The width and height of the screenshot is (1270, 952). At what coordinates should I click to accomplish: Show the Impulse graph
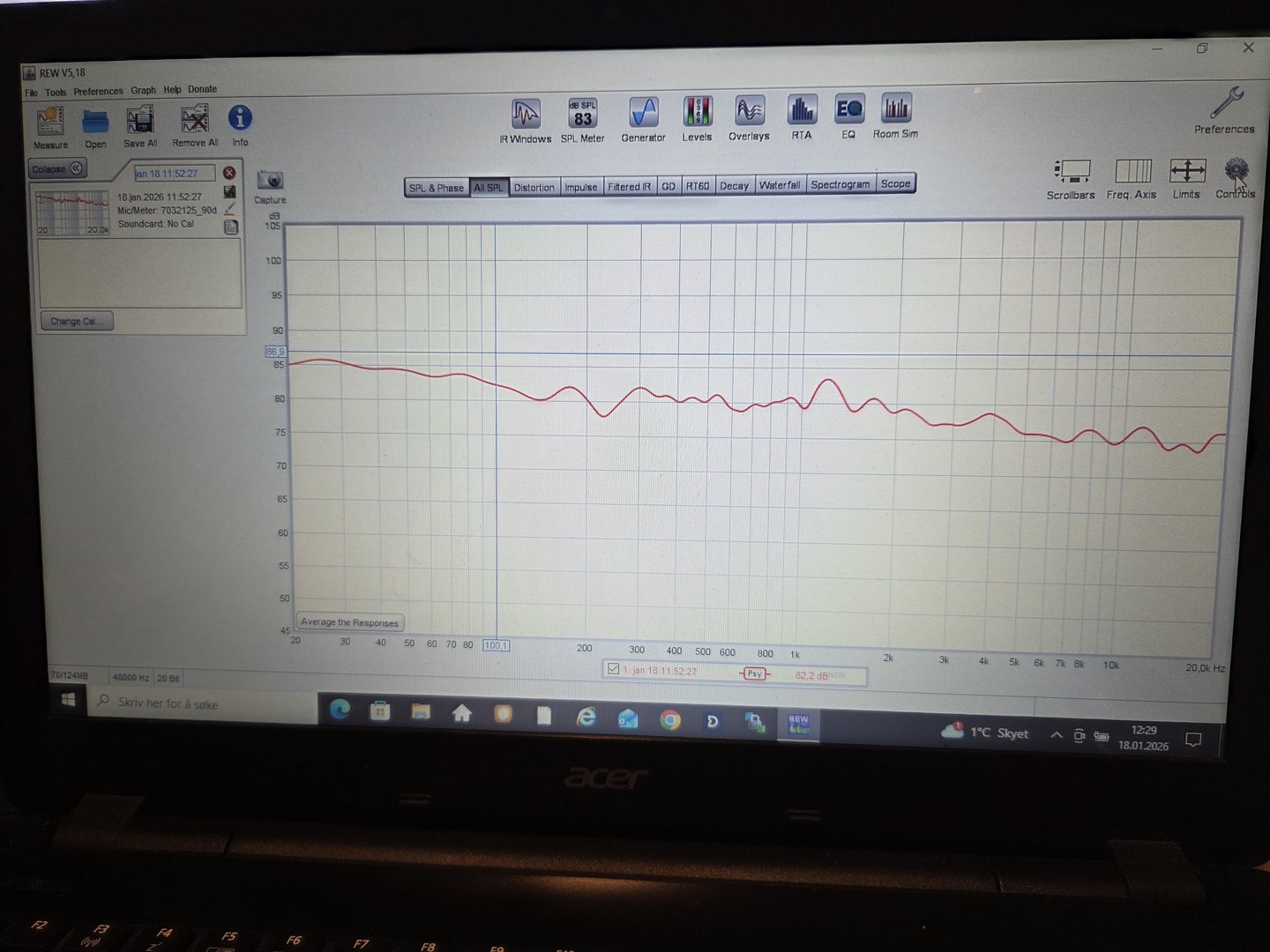580,187
